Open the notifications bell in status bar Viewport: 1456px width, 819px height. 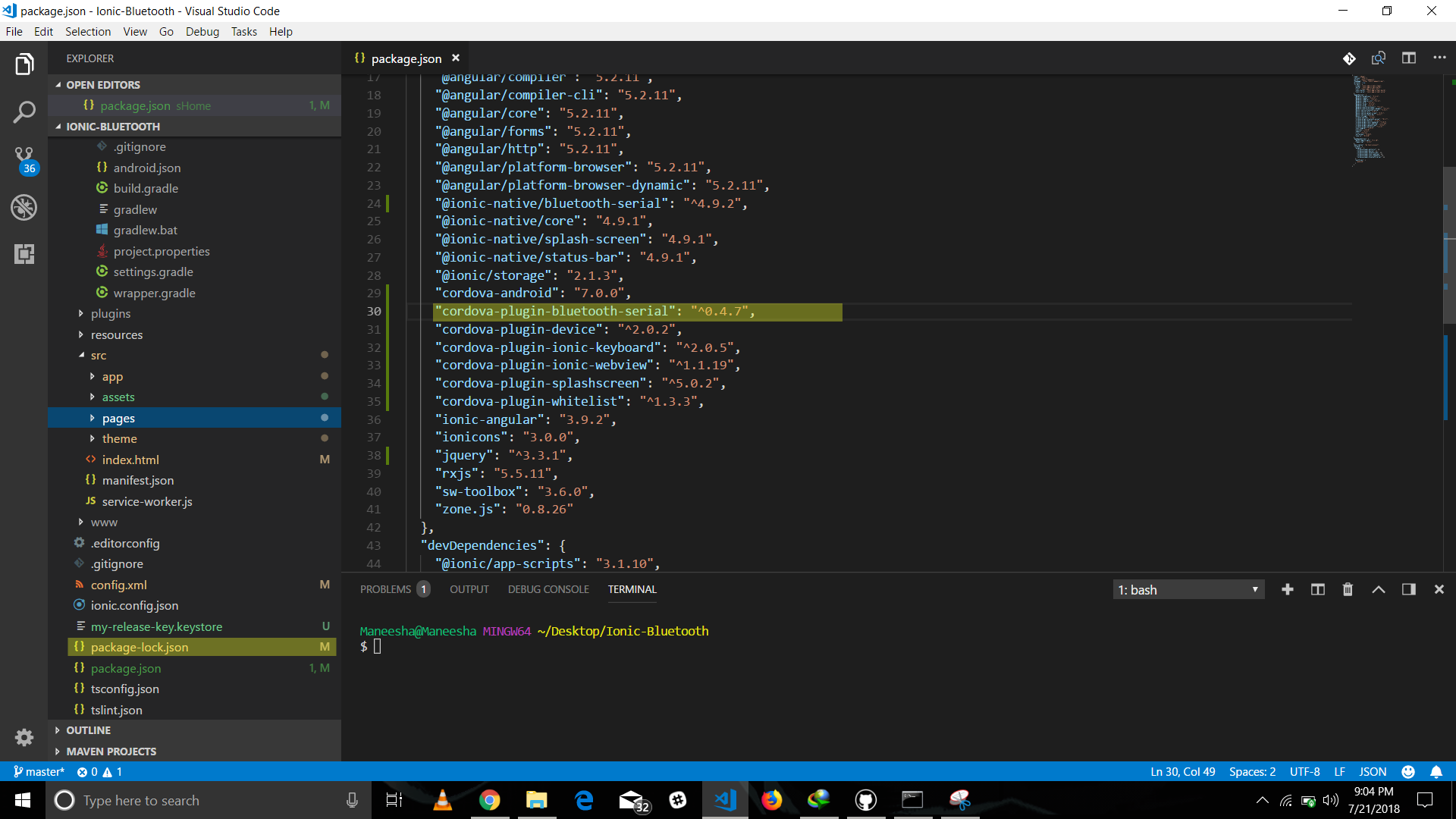1436,771
